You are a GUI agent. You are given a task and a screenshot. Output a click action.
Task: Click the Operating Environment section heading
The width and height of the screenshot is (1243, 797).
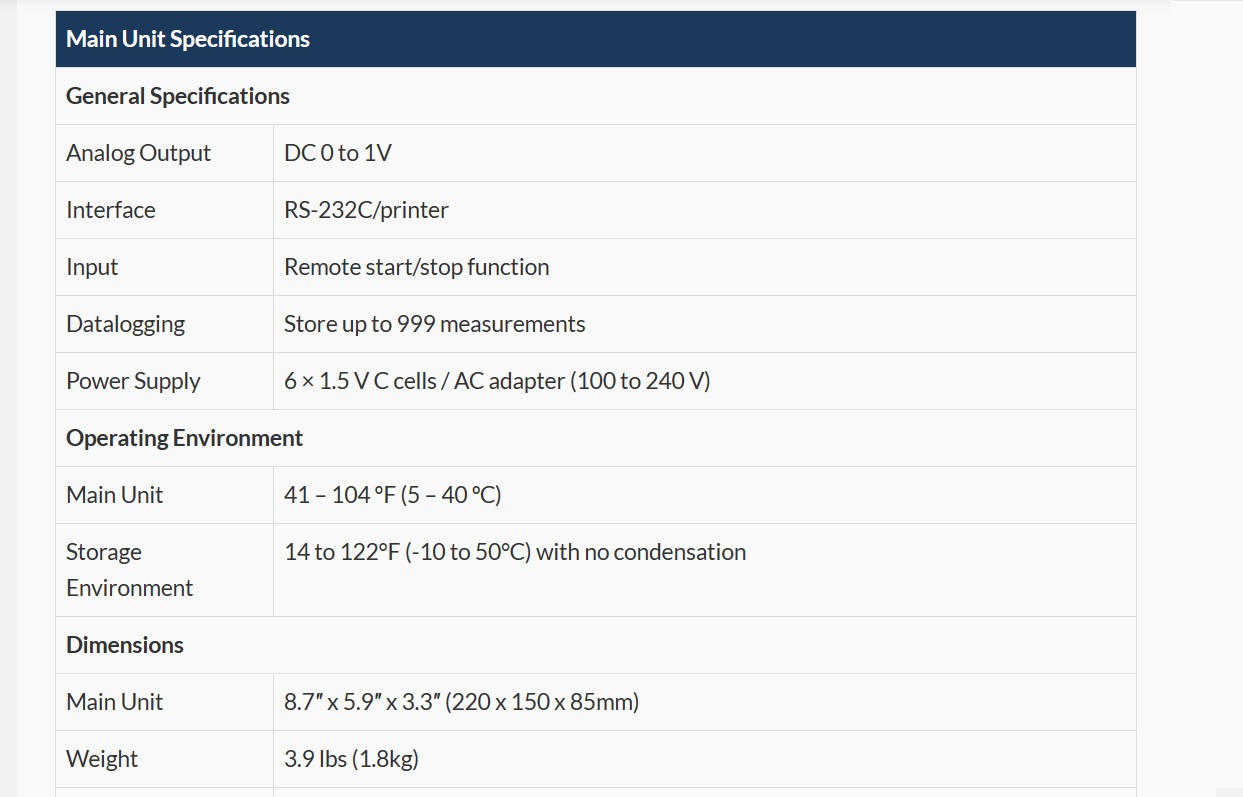click(184, 438)
